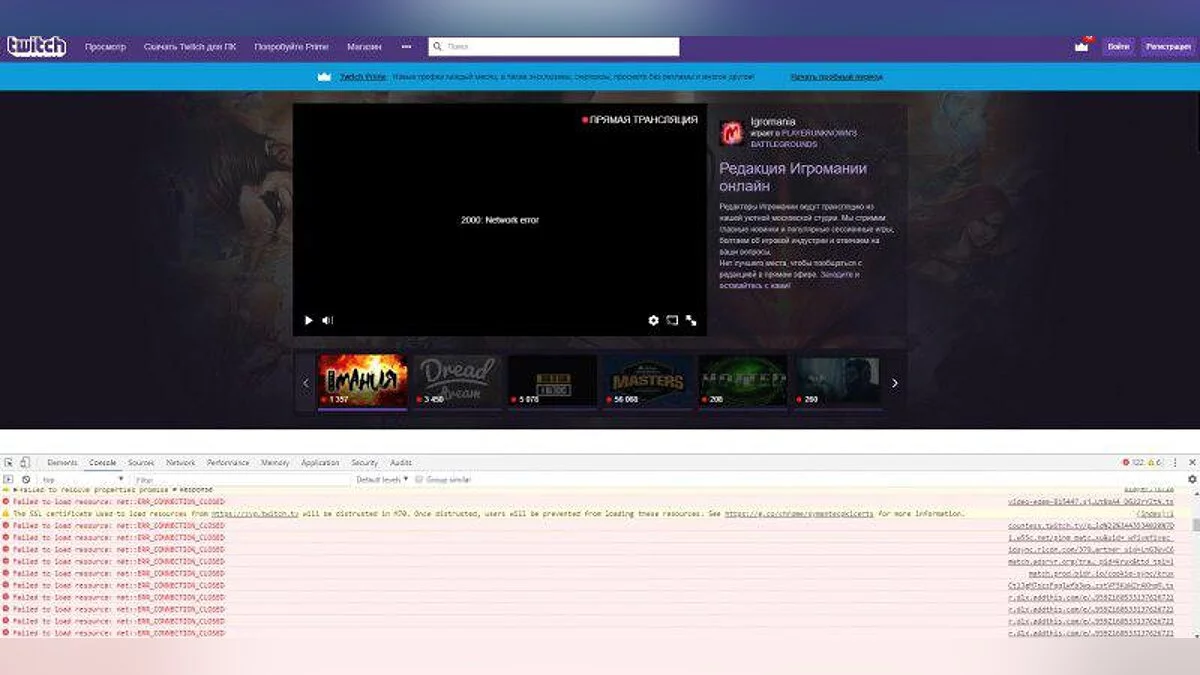
Task: Switch to the Sources tab
Action: point(141,463)
